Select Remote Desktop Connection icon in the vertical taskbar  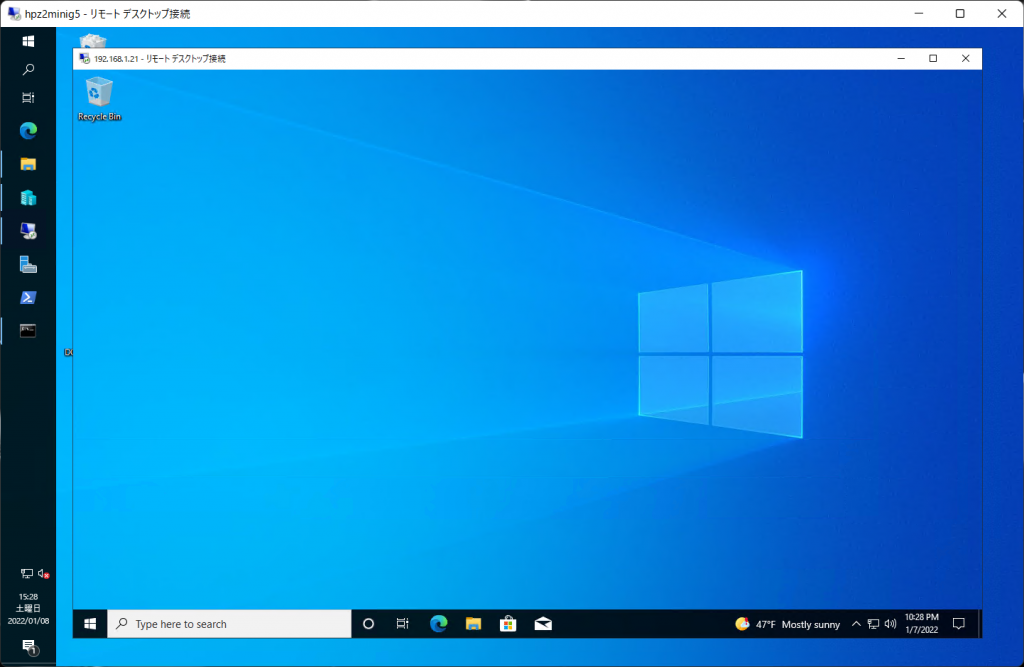coord(28,231)
